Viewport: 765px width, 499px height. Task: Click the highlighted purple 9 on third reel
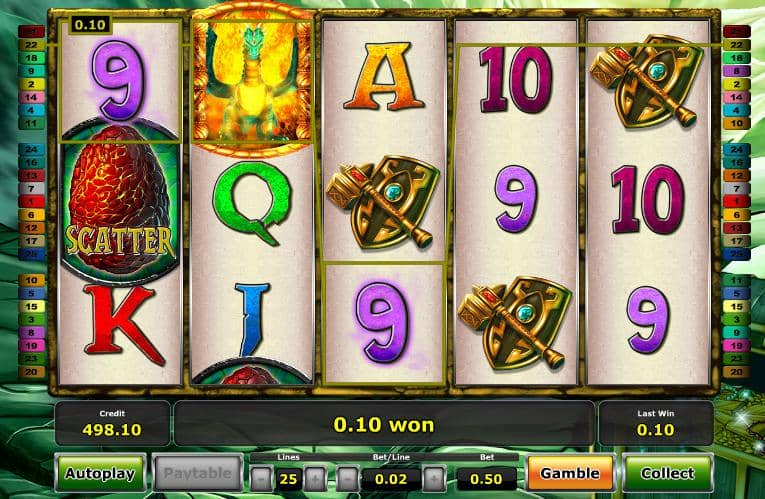pos(383,323)
